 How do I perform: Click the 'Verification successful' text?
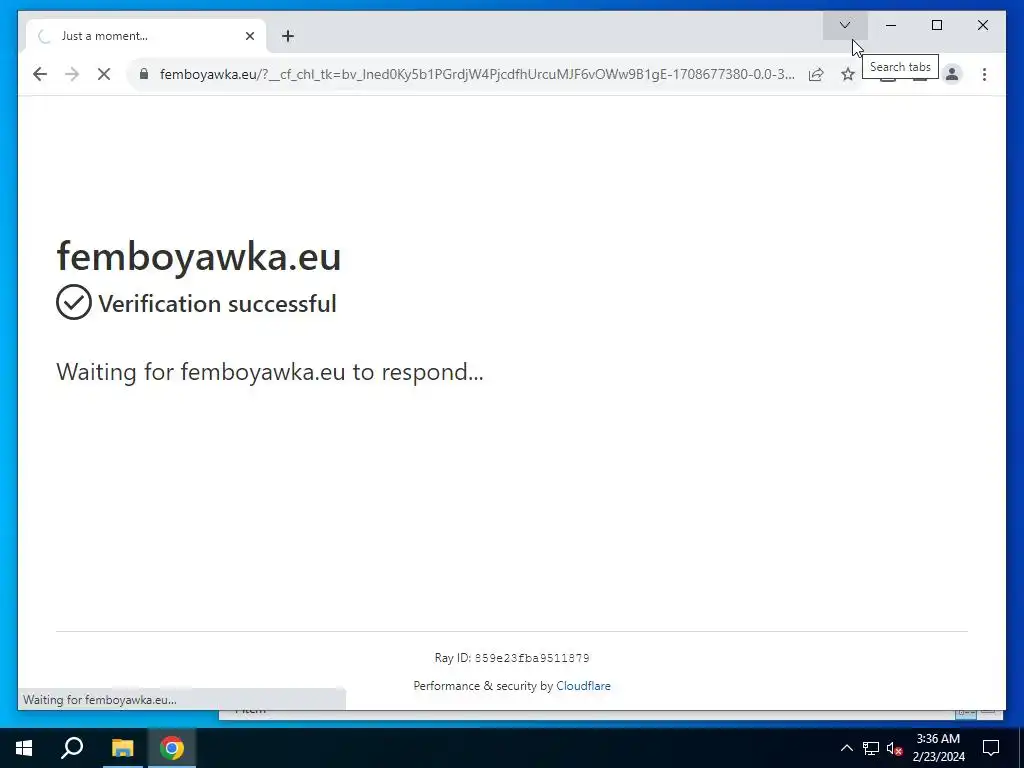(217, 304)
